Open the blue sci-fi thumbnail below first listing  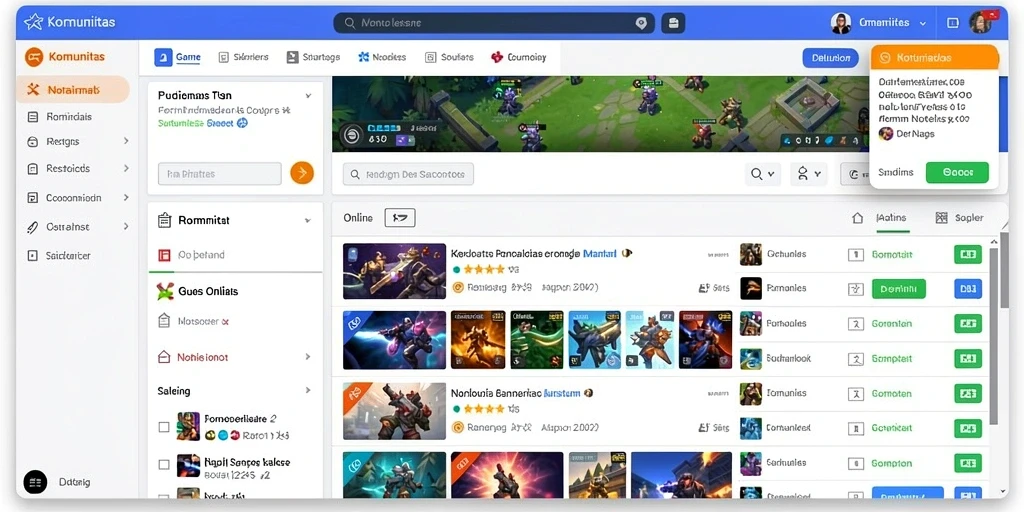click(x=394, y=340)
